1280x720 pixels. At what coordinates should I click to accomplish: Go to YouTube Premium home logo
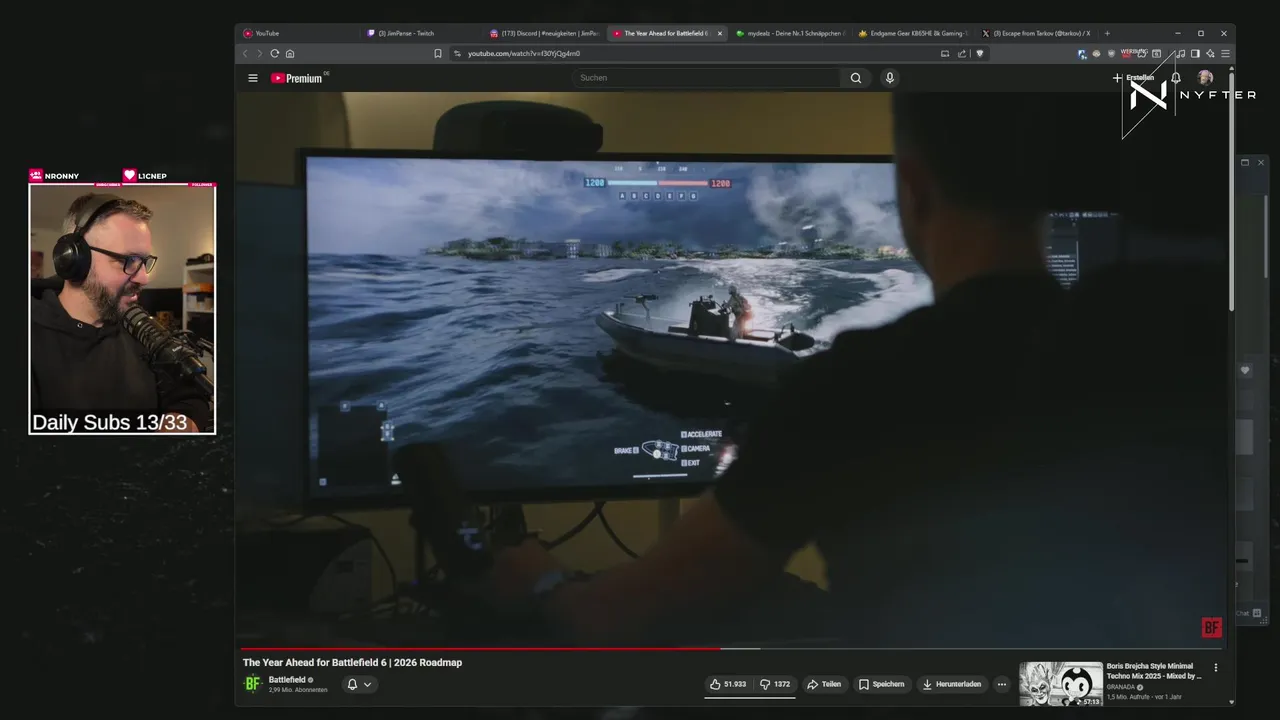pyautogui.click(x=299, y=78)
